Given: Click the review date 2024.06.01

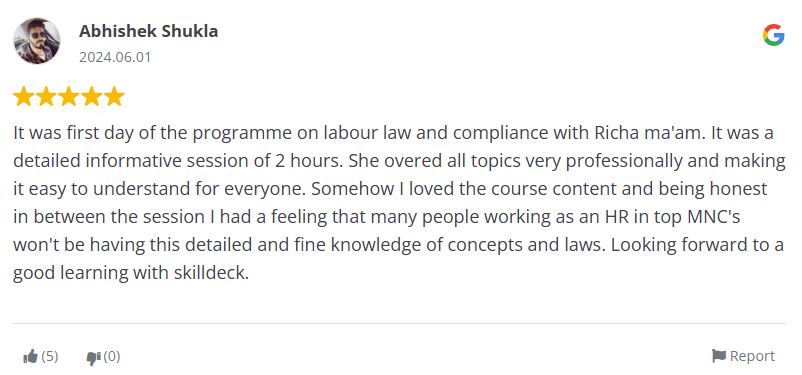Looking at the screenshot, I should point(115,57).
